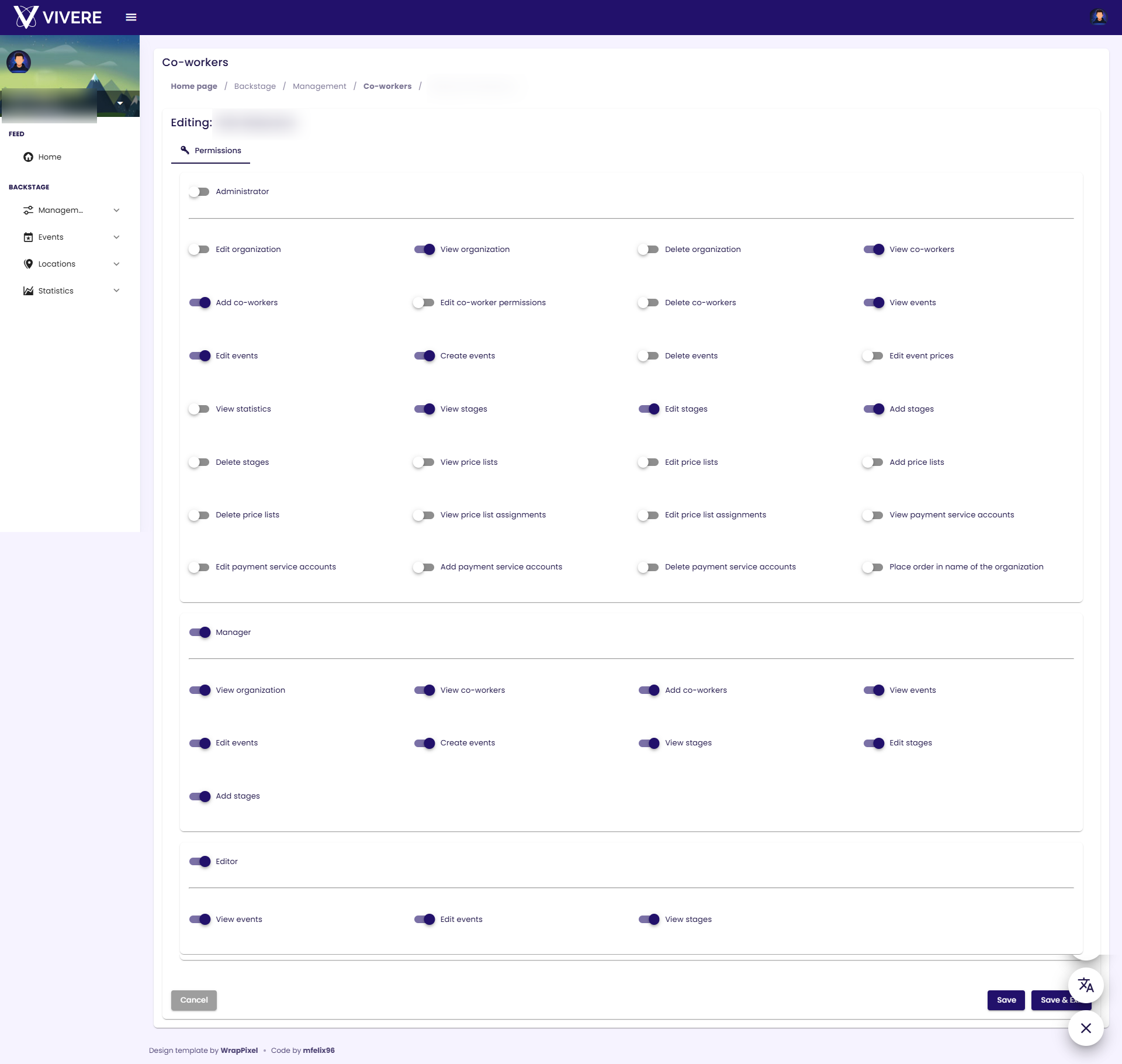Viewport: 1122px width, 1064px height.
Task: Enable the View price lists toggle
Action: pyautogui.click(x=424, y=462)
